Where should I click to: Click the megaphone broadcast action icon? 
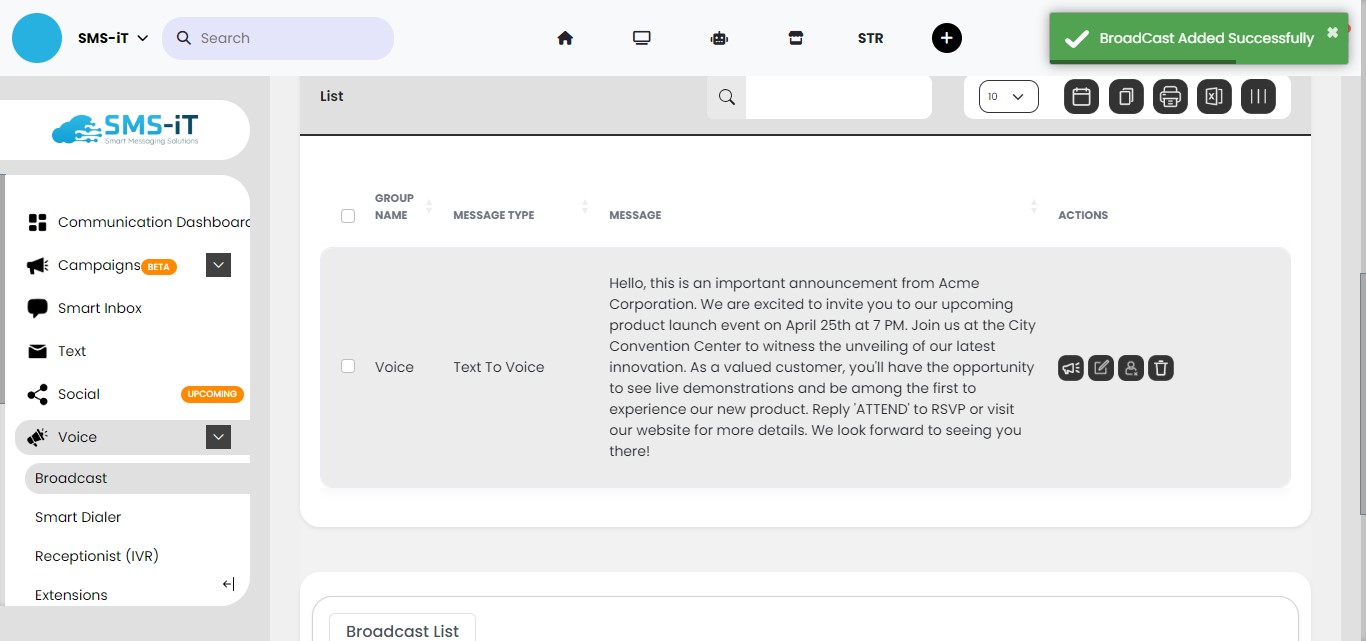point(1071,368)
